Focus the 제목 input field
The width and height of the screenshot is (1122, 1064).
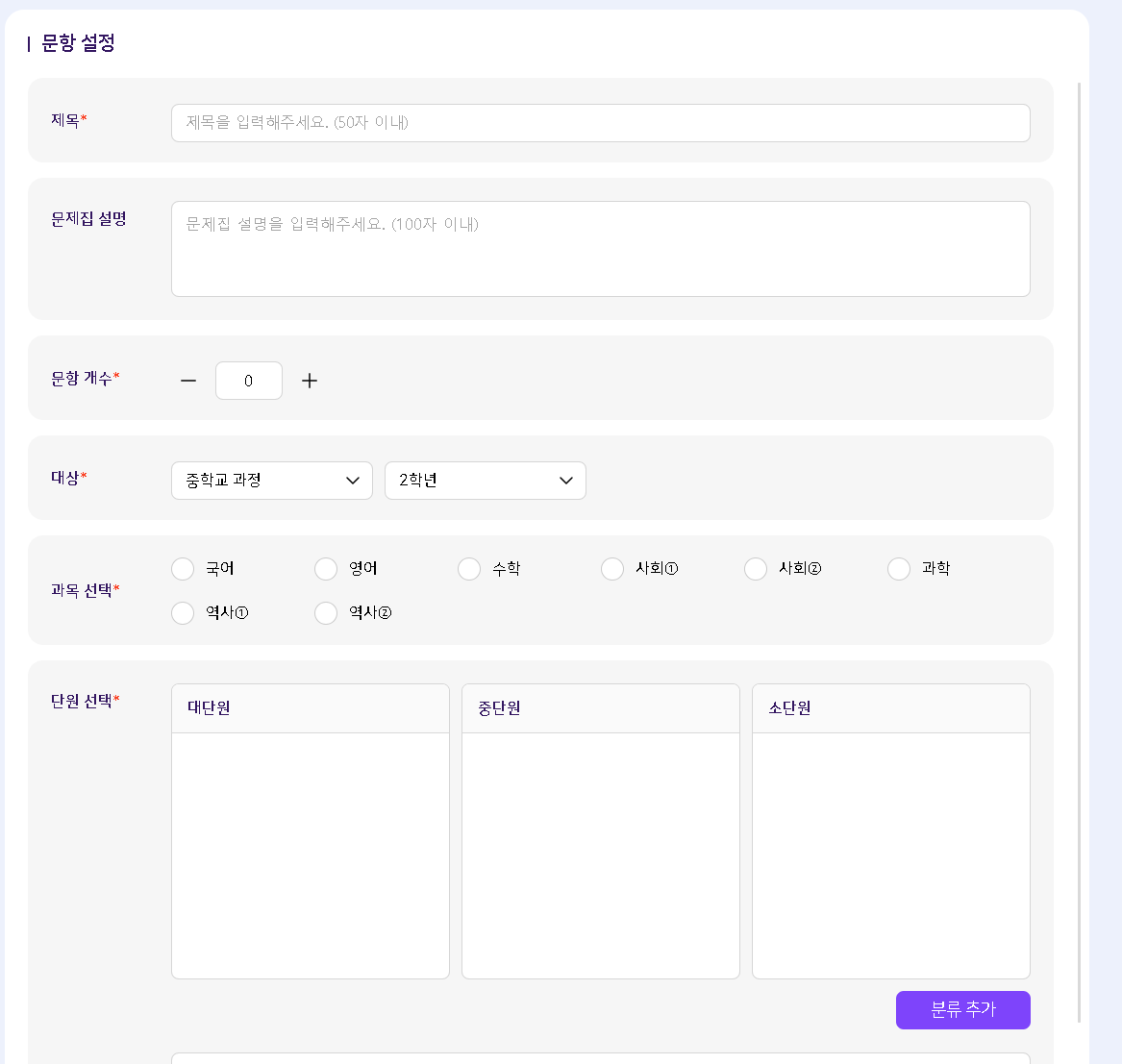coord(600,123)
